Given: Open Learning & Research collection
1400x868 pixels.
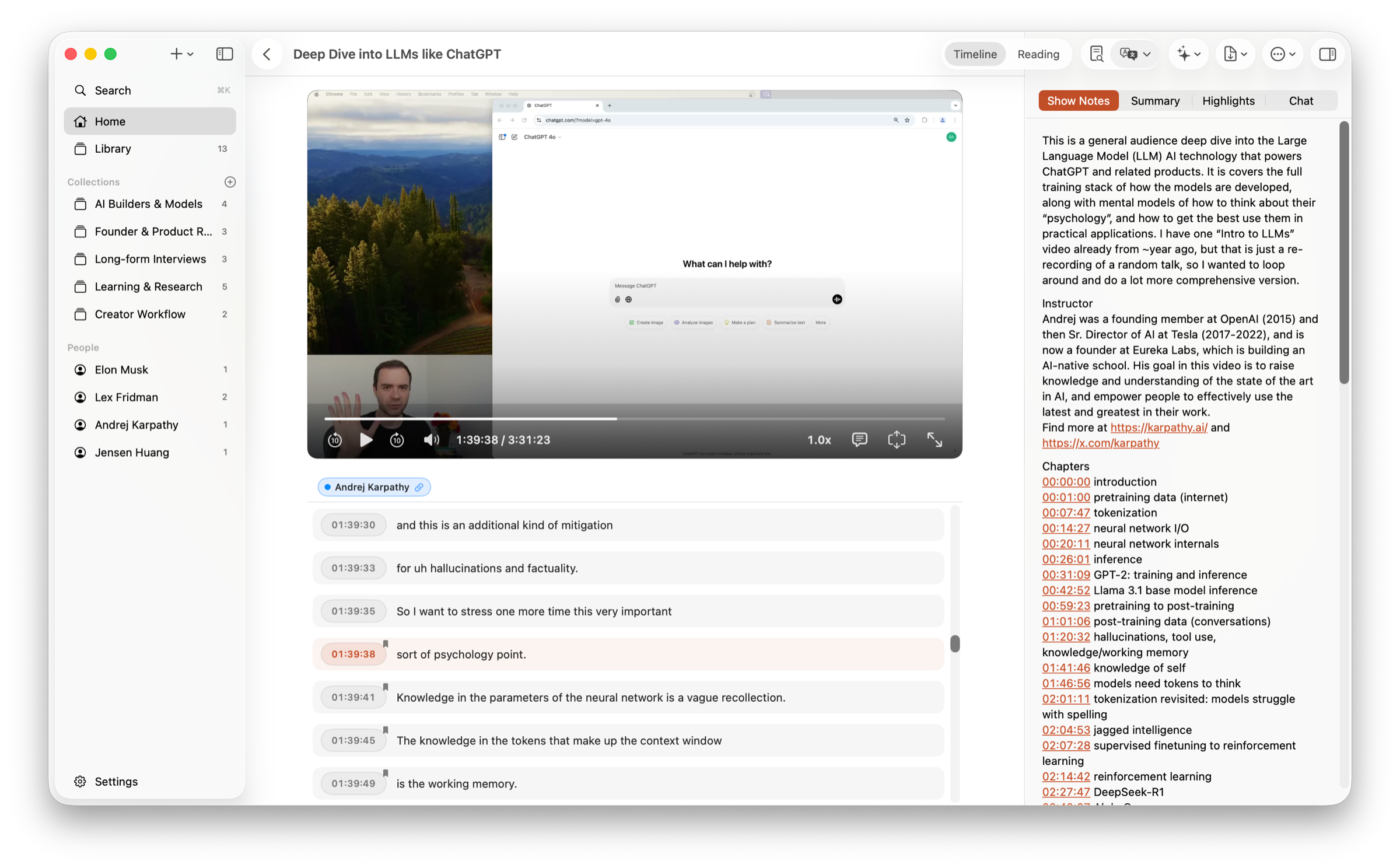Looking at the screenshot, I should coord(150,286).
